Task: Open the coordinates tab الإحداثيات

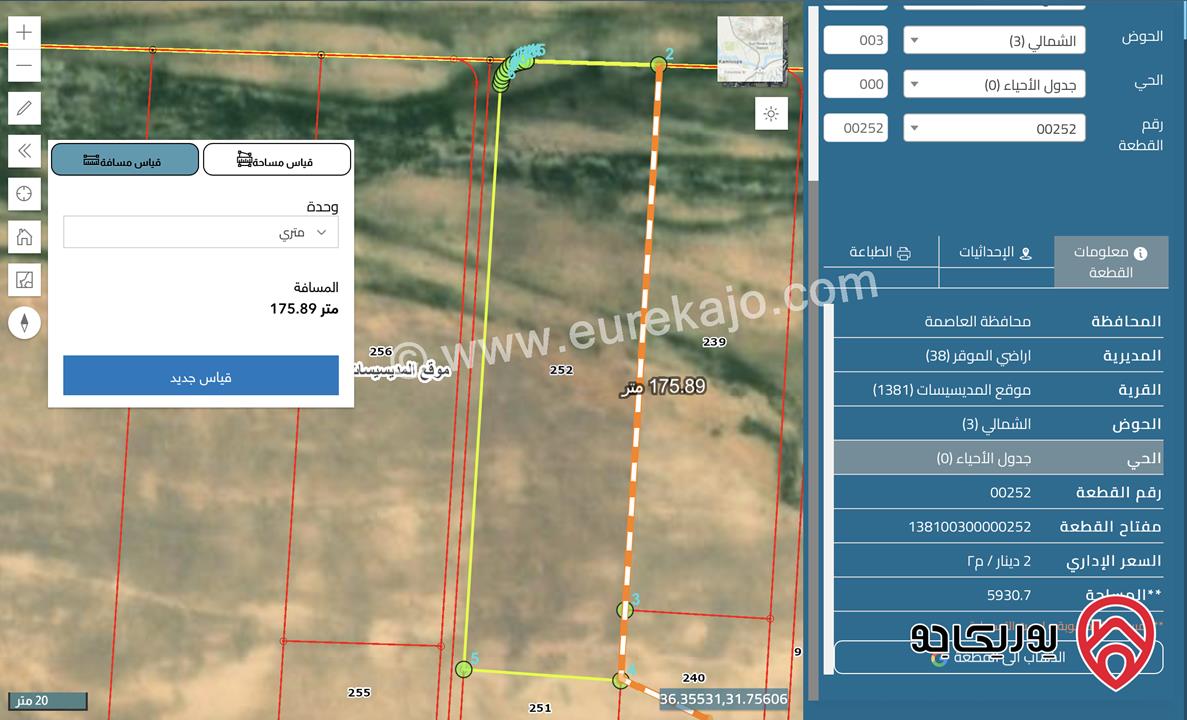Action: (x=996, y=252)
